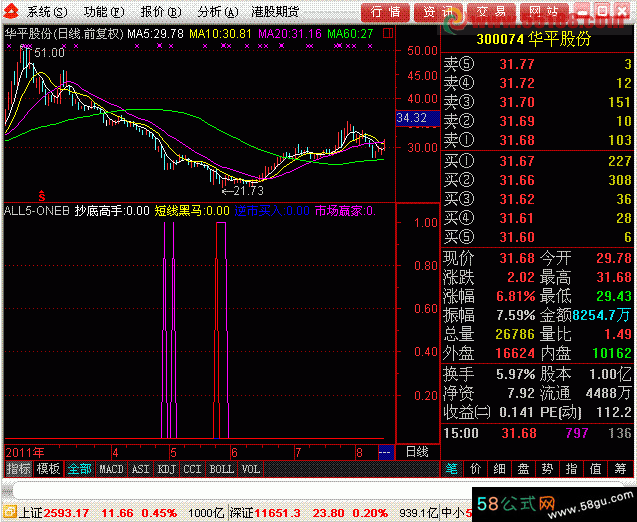Image resolution: width=637 pixels, height=522 pixels.
Task: Open the 资讯 news button
Action: point(438,12)
